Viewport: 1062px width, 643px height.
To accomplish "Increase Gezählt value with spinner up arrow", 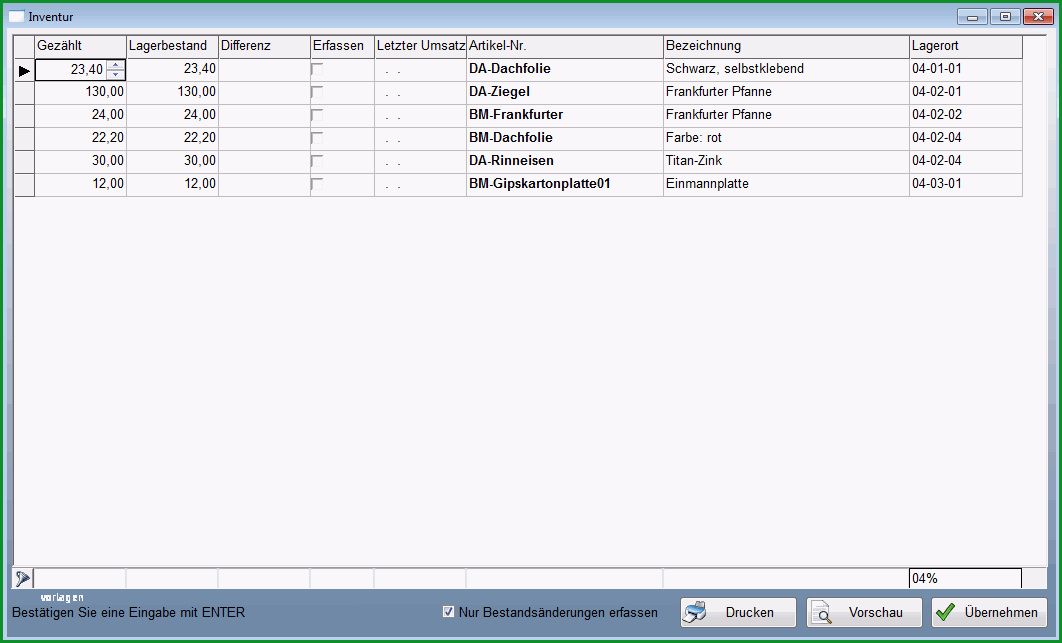I will (116, 65).
